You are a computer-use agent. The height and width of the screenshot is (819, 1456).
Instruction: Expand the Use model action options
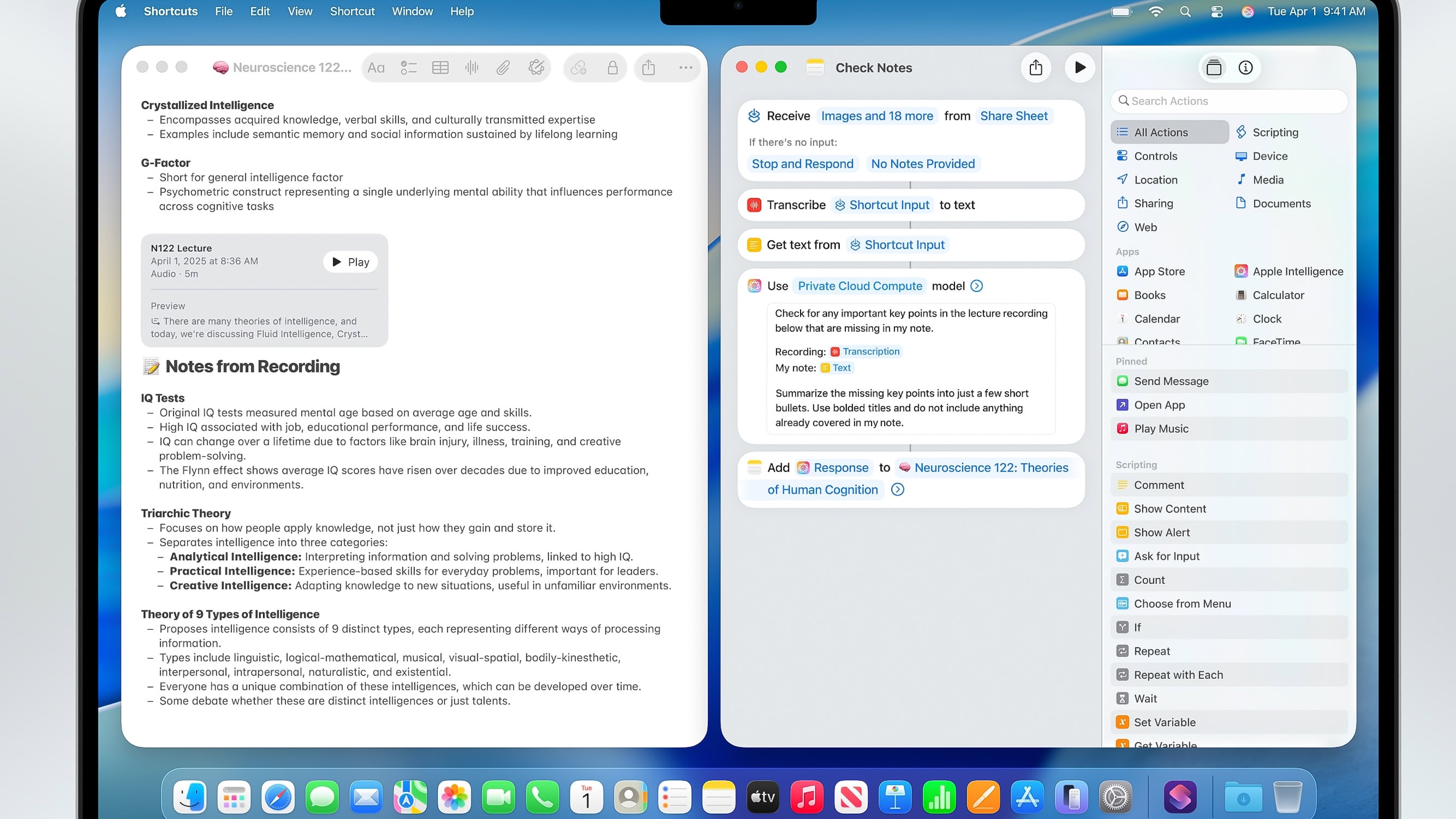pyautogui.click(x=976, y=286)
